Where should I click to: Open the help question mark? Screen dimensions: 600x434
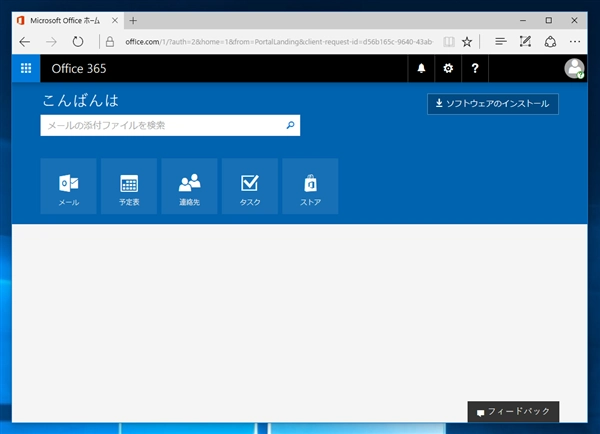click(475, 69)
